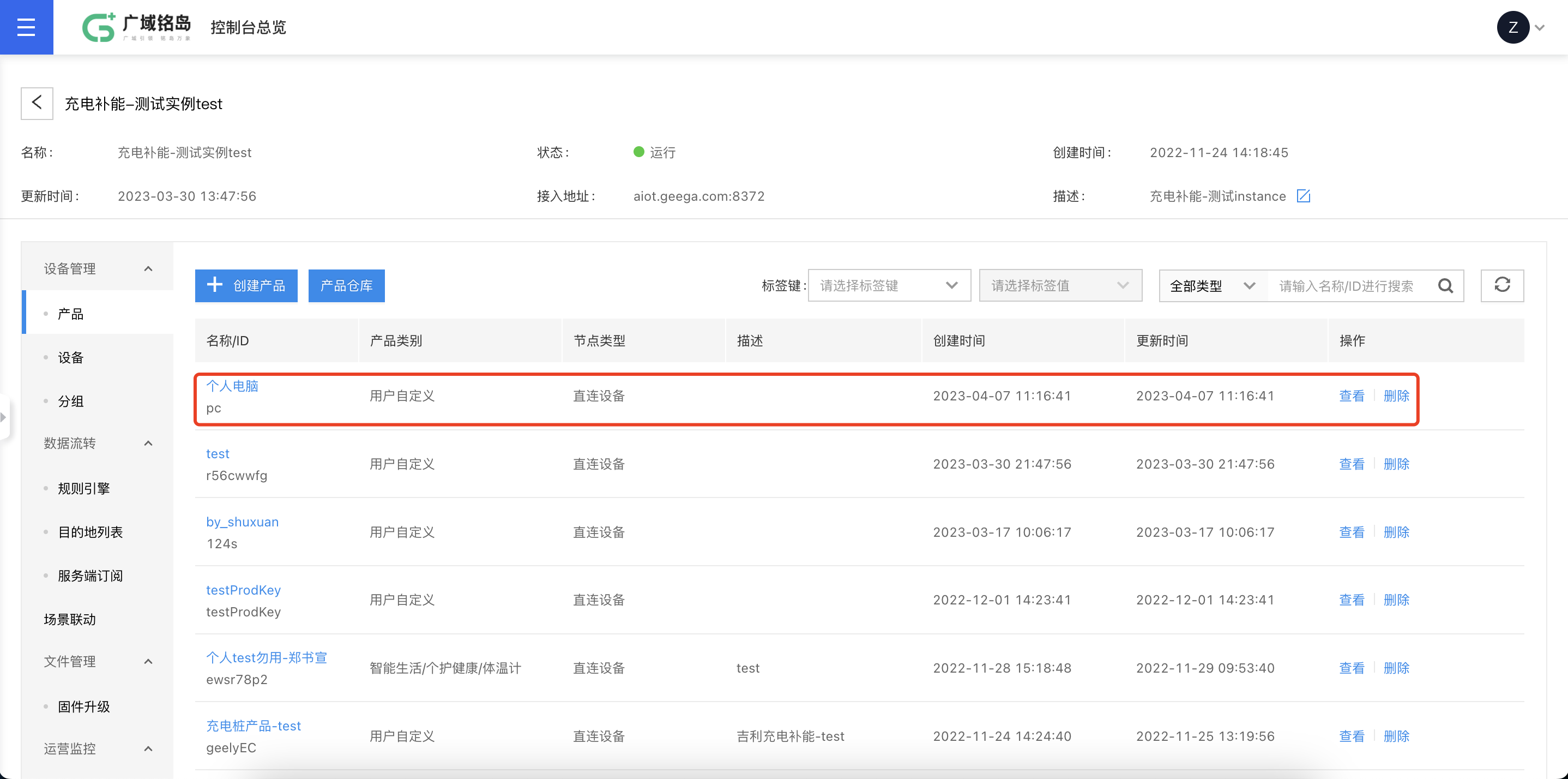Click the 创建产品 button

246,286
